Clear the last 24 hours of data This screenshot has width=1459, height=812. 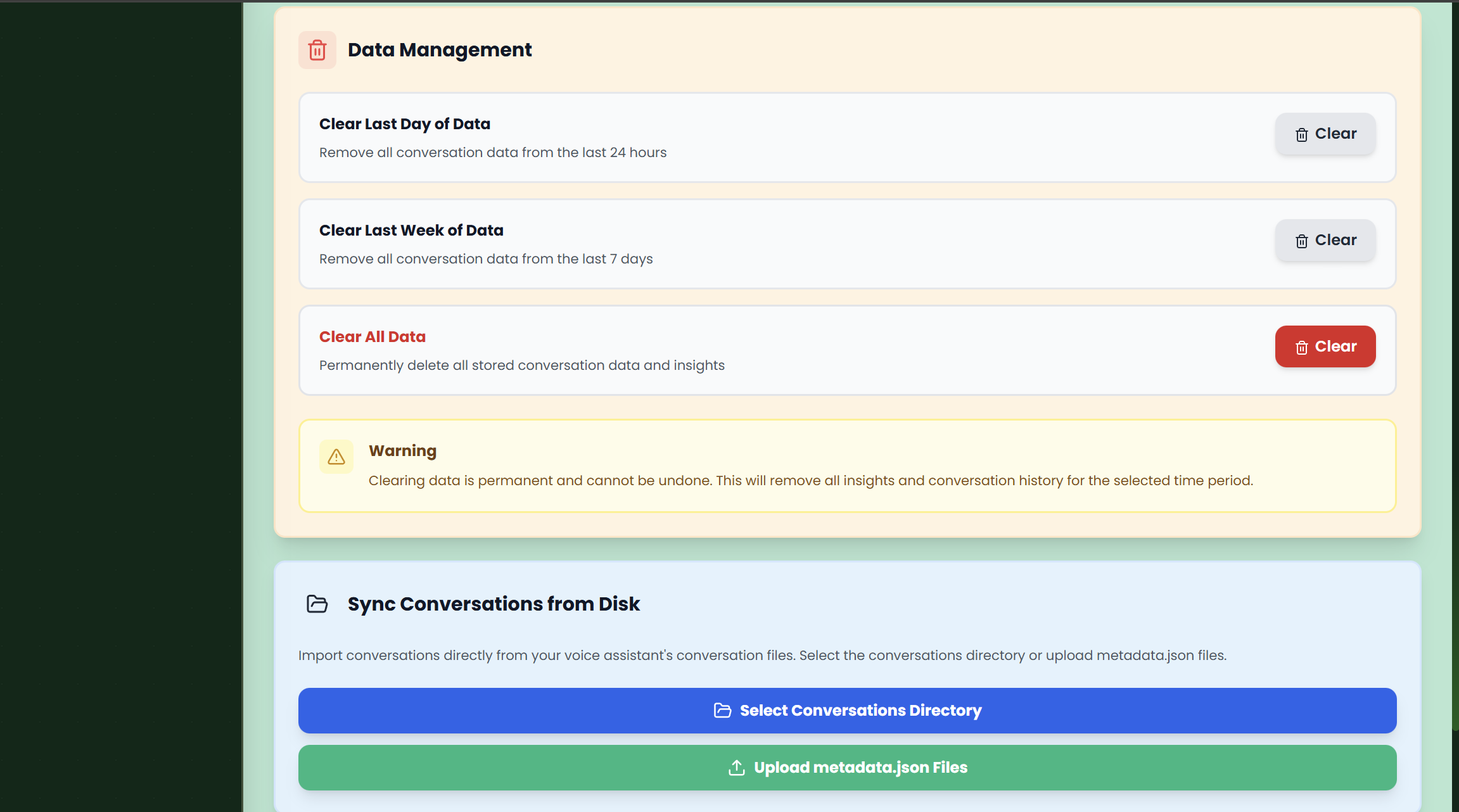pos(1325,134)
